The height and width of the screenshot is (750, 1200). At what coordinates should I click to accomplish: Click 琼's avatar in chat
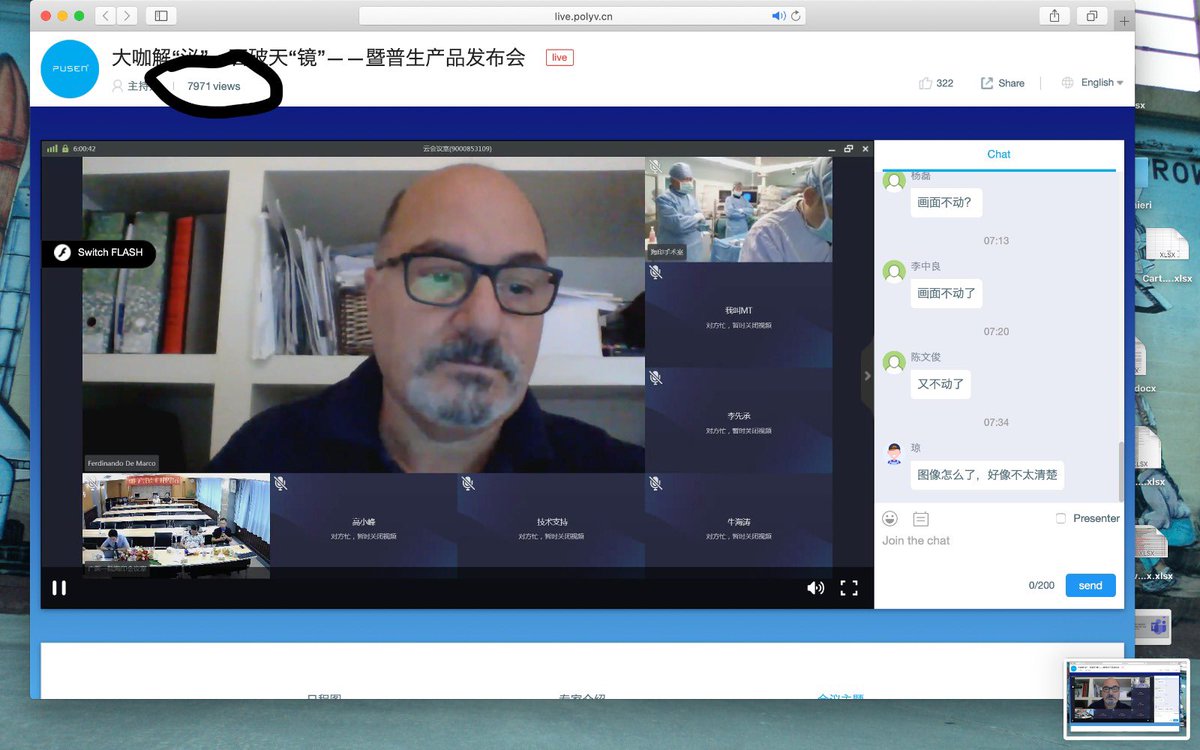pos(894,453)
